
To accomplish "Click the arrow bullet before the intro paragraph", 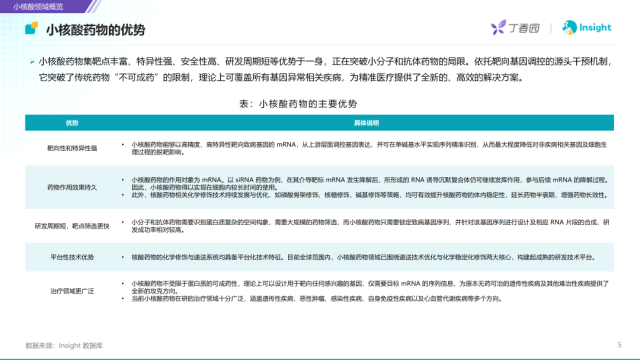I will [32, 62].
